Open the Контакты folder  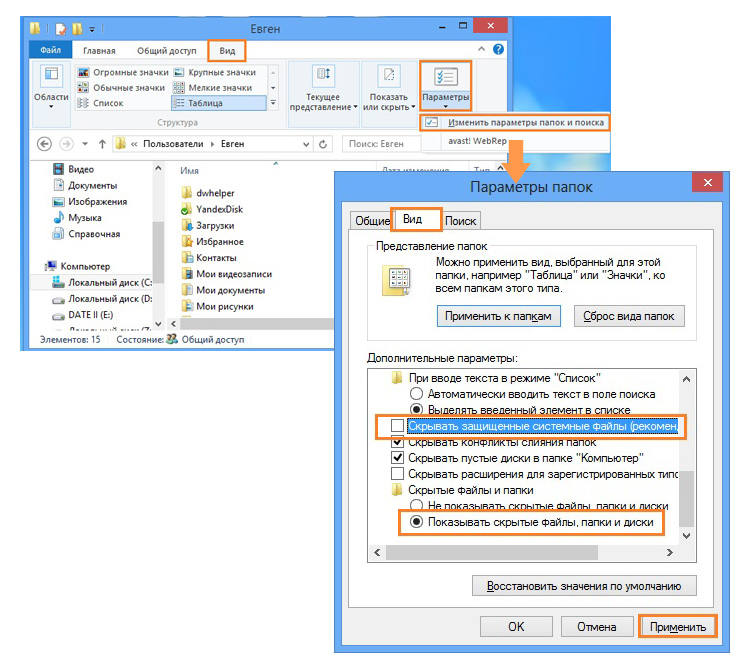tap(209, 258)
